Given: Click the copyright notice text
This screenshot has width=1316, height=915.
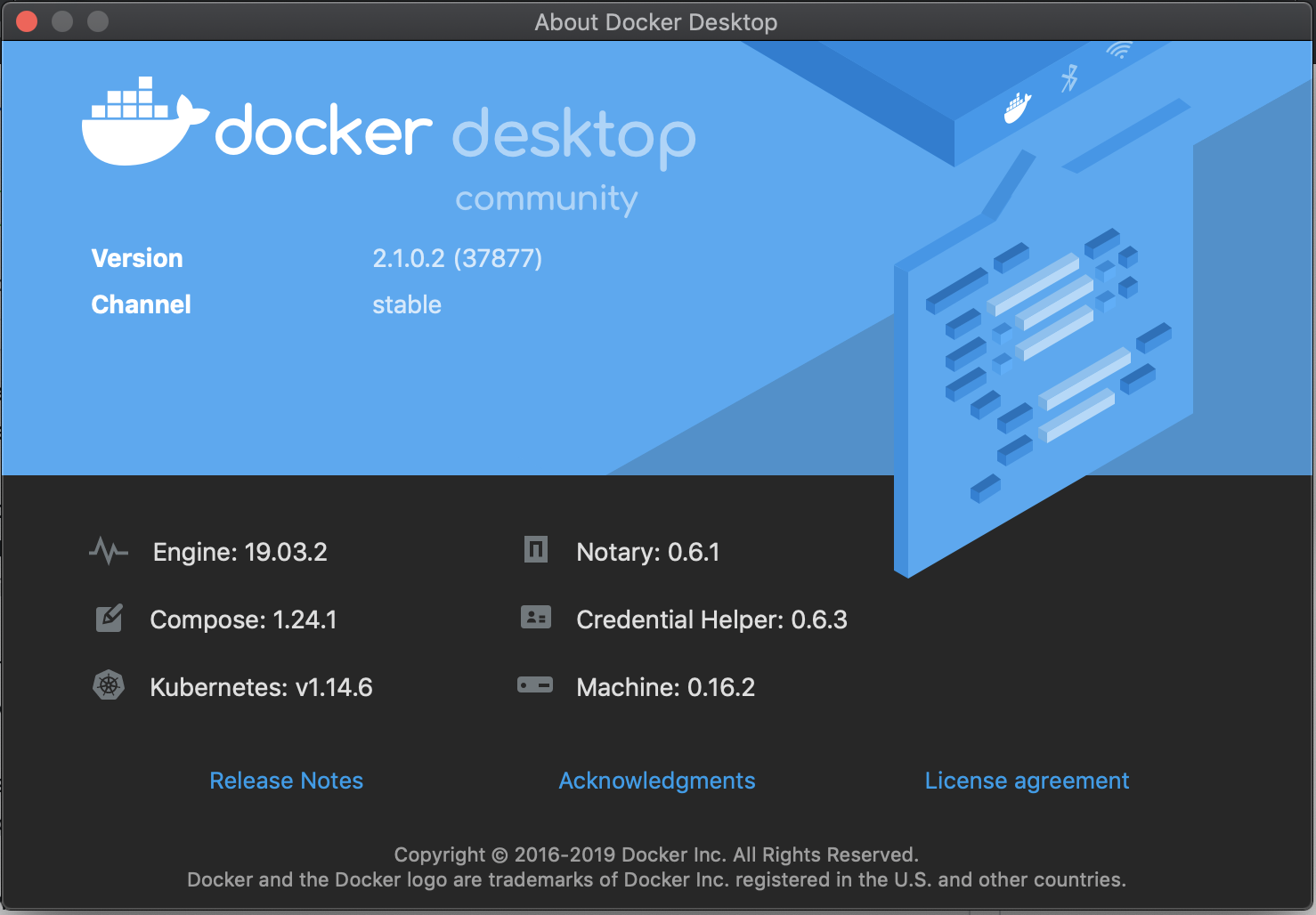Looking at the screenshot, I should 656,854.
